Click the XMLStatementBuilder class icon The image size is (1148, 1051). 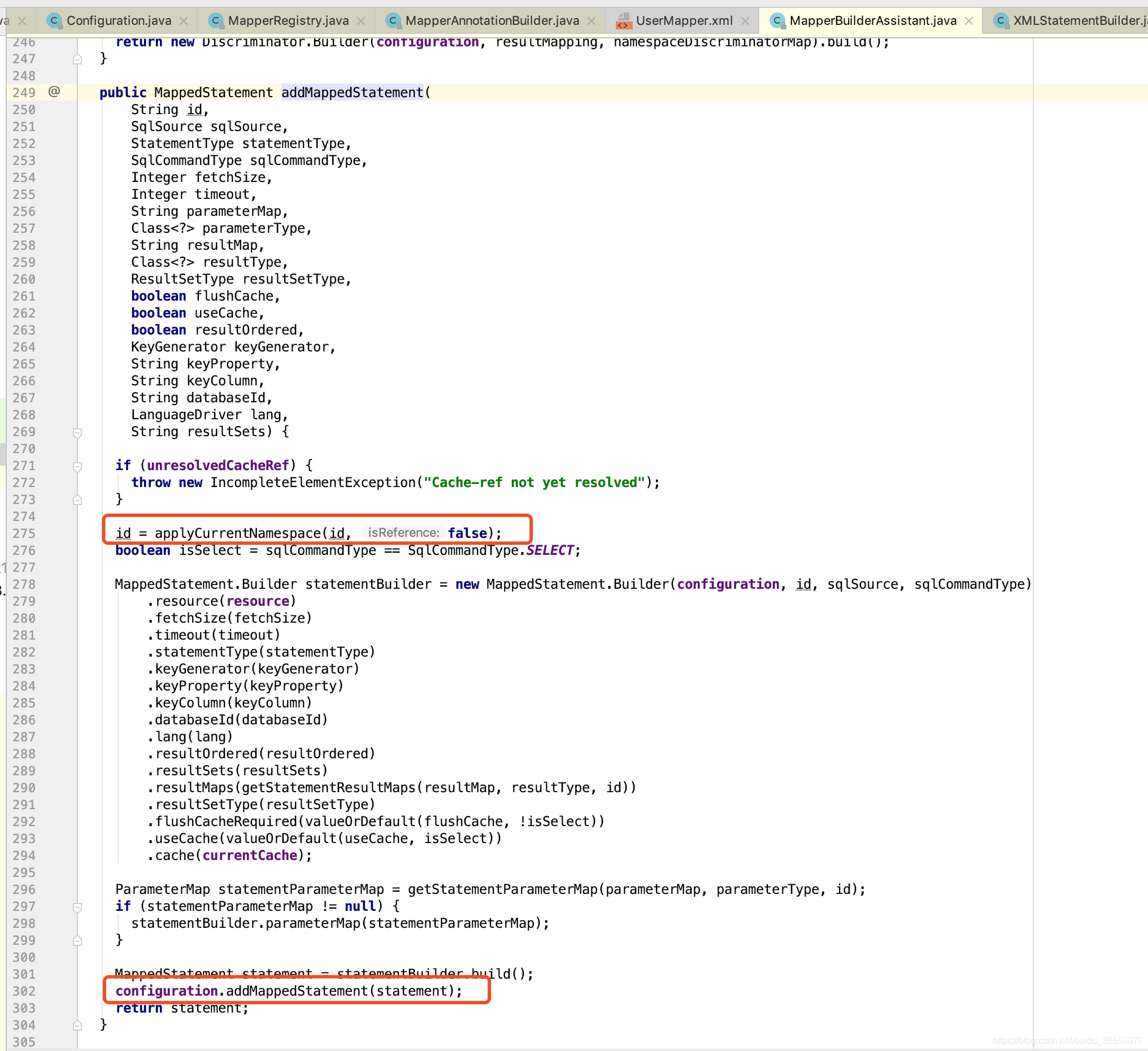pos(1001,21)
